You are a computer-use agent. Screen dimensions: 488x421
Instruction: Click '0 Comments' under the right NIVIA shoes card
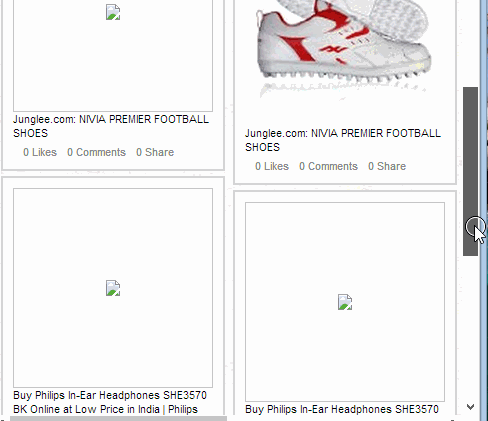[x=328, y=166]
